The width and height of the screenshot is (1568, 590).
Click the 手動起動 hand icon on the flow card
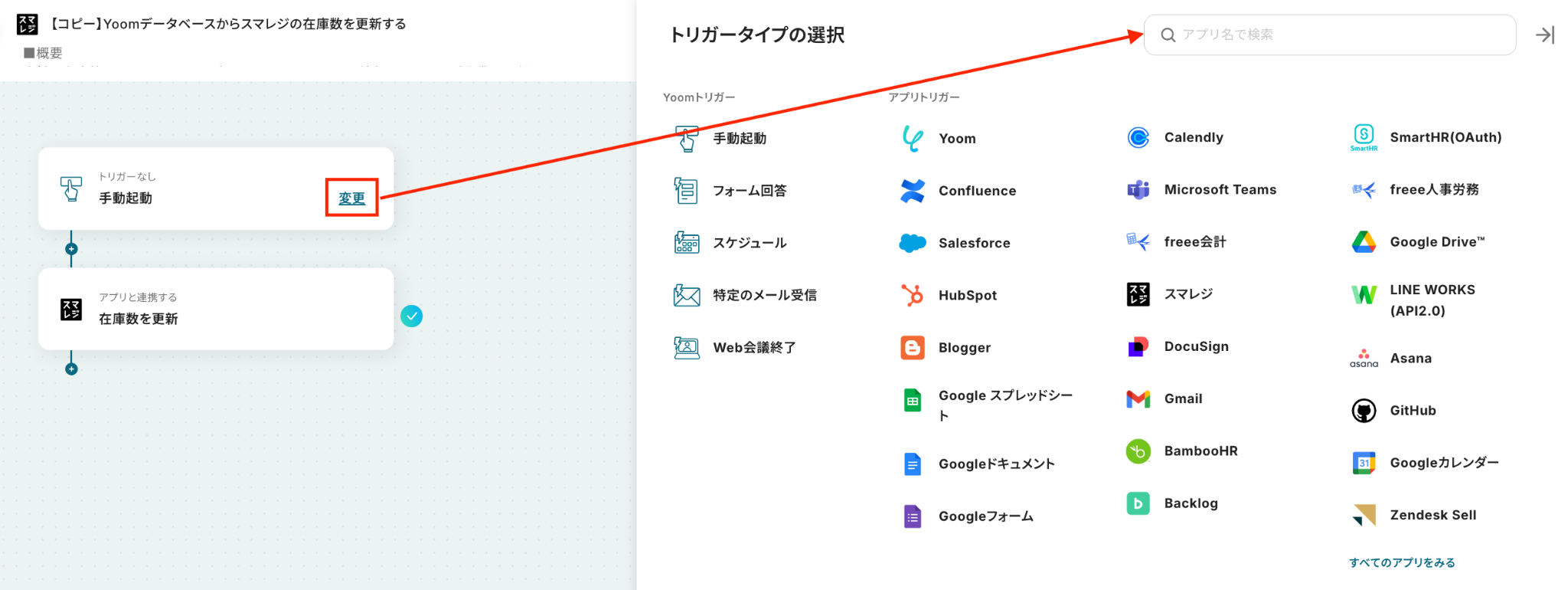(71, 188)
